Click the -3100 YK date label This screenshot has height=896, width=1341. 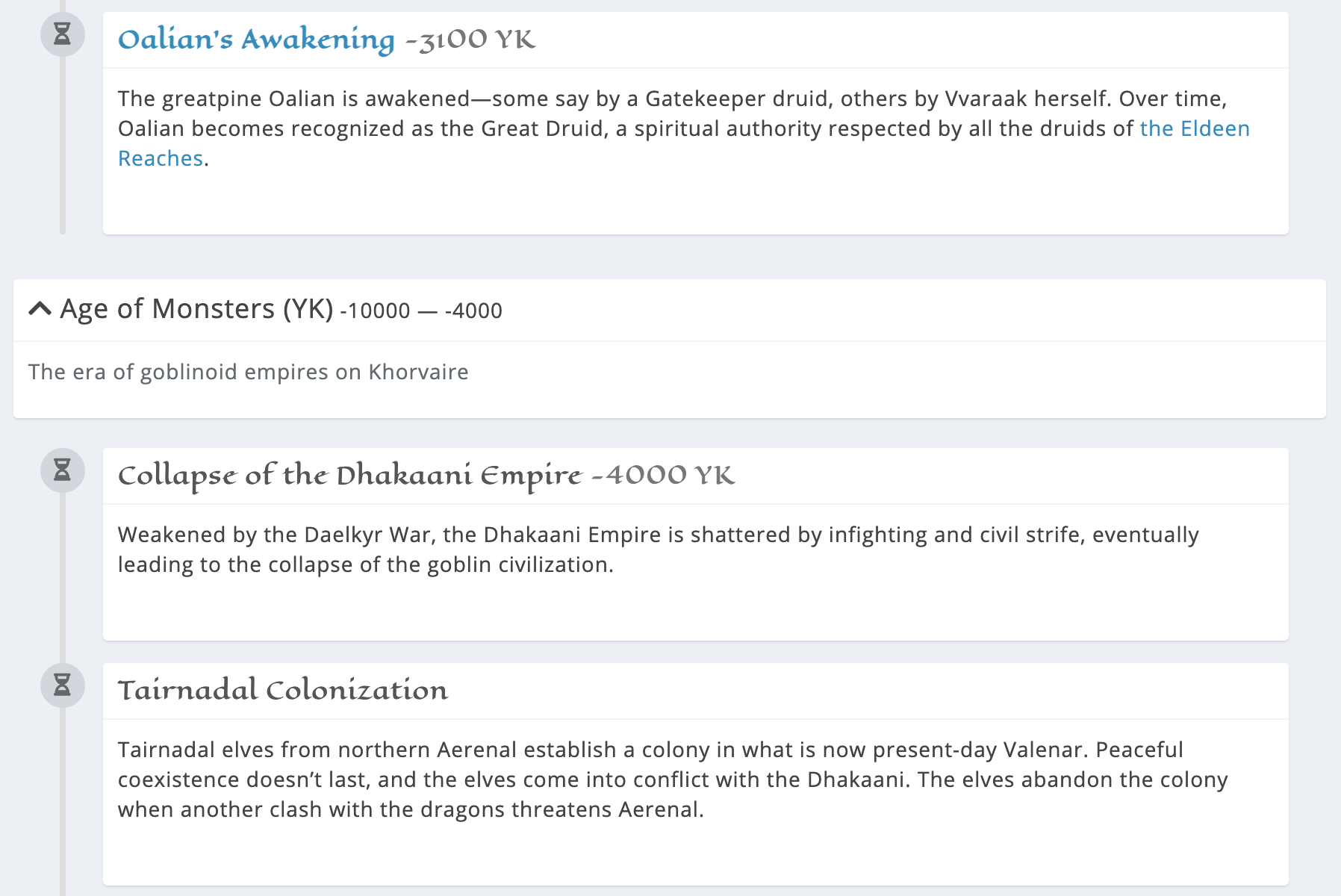[470, 40]
